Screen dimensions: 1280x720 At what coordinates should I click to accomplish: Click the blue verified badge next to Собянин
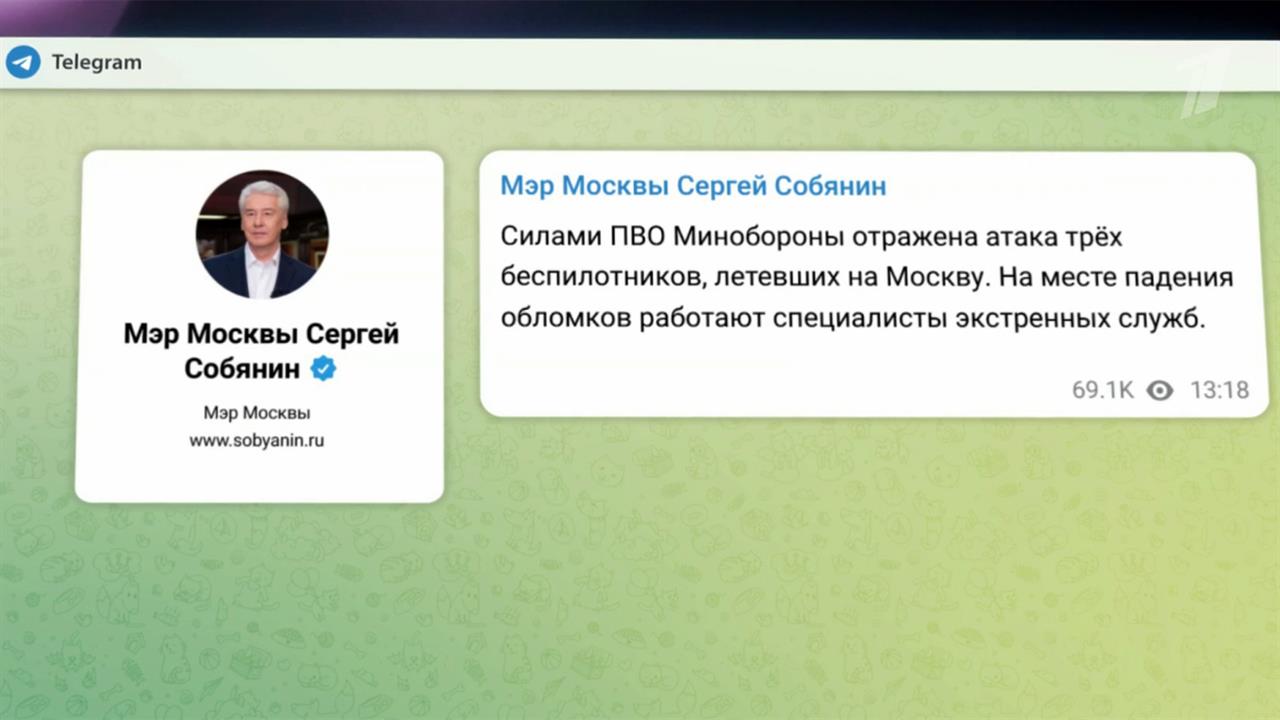323,369
